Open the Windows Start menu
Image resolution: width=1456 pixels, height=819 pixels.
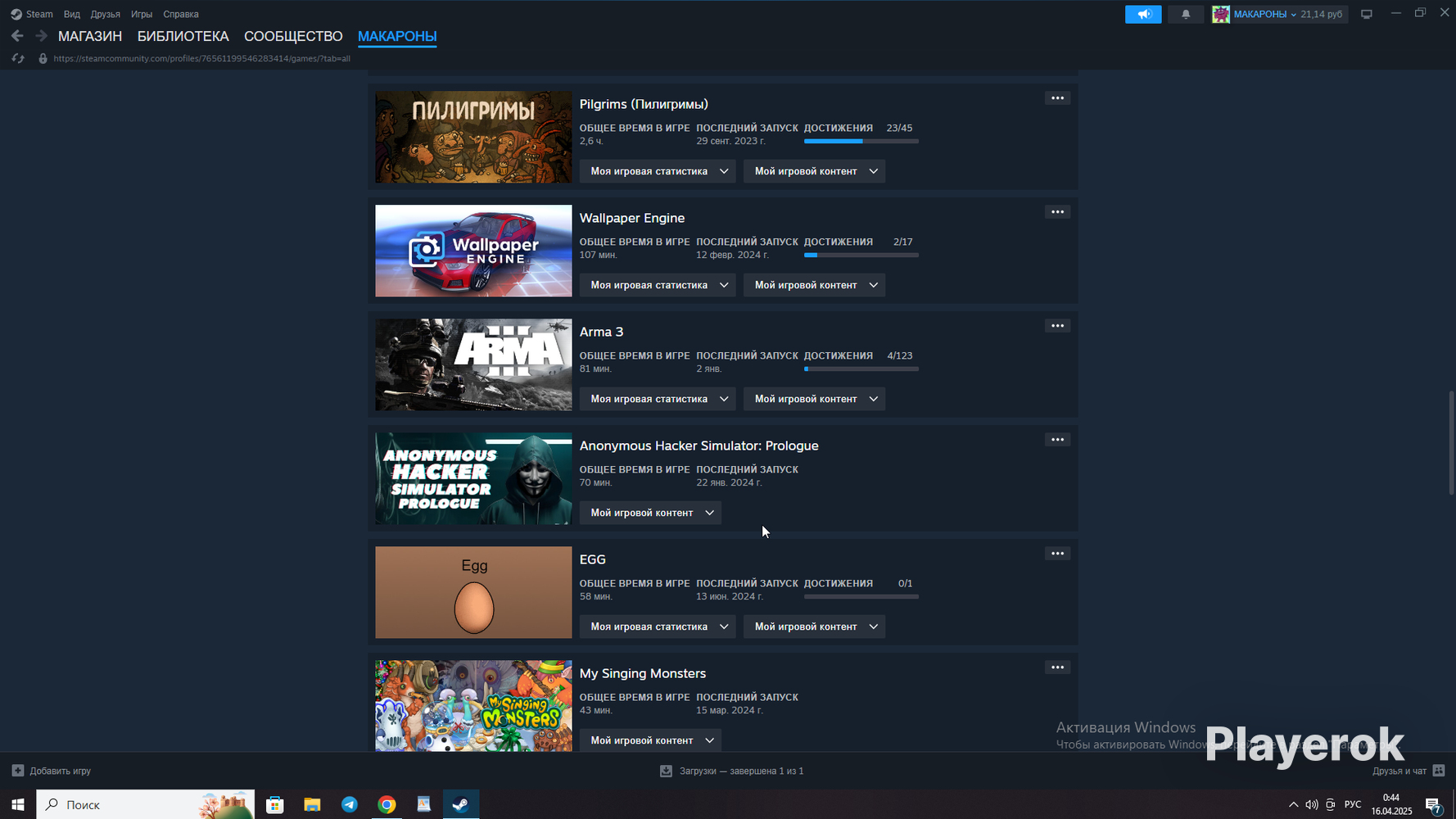pos(18,804)
